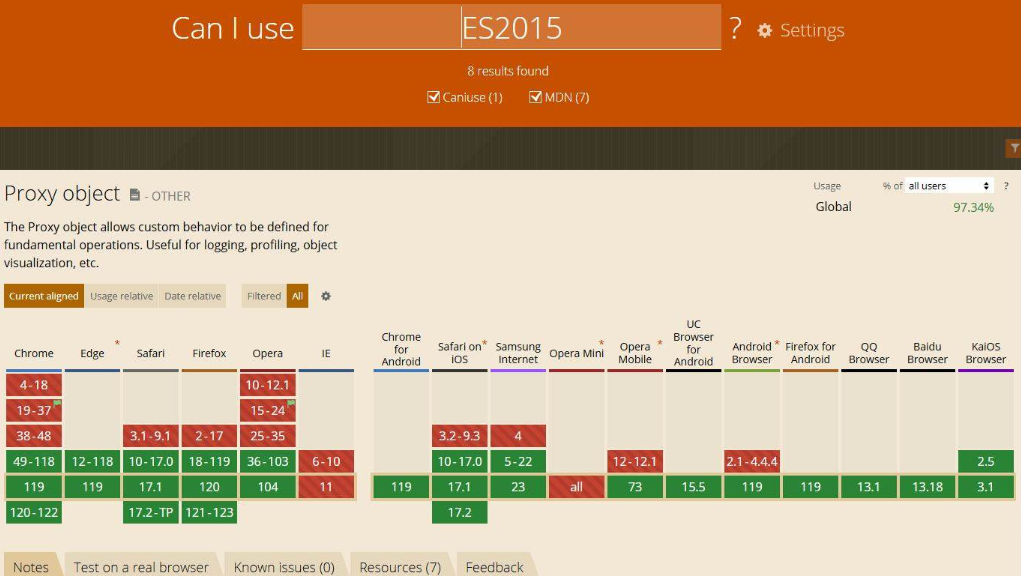The height and width of the screenshot is (576, 1021).
Task: Click the filter funnel icon
Action: coord(1012,149)
